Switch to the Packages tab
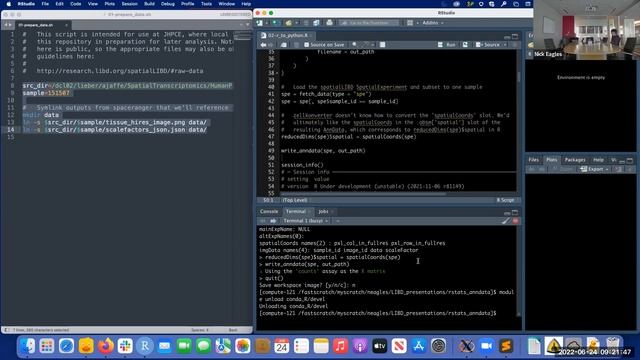640x360 pixels. pyautogui.click(x=575, y=160)
